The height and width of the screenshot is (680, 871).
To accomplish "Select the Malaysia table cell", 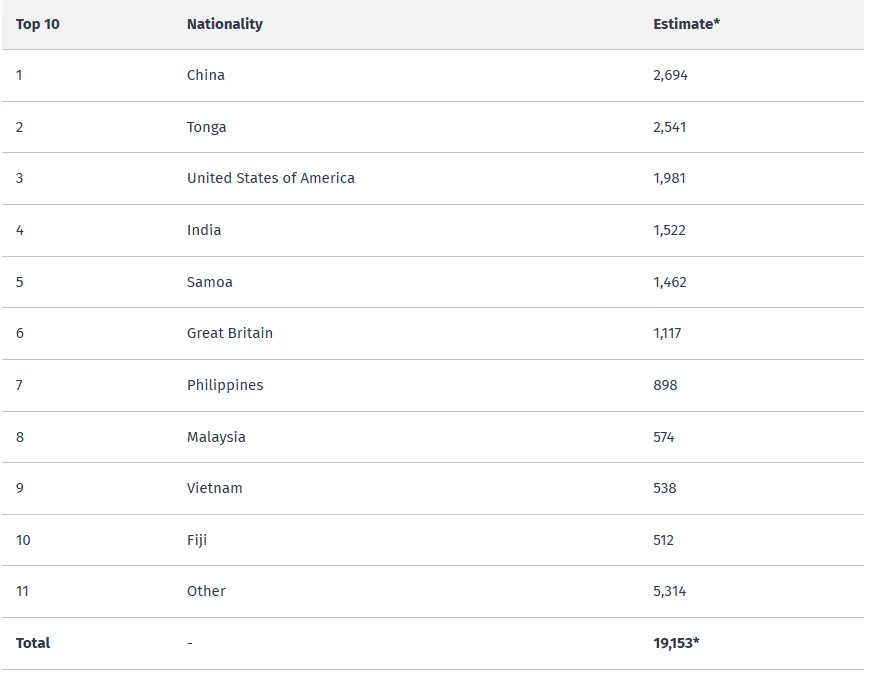I will (x=216, y=437).
